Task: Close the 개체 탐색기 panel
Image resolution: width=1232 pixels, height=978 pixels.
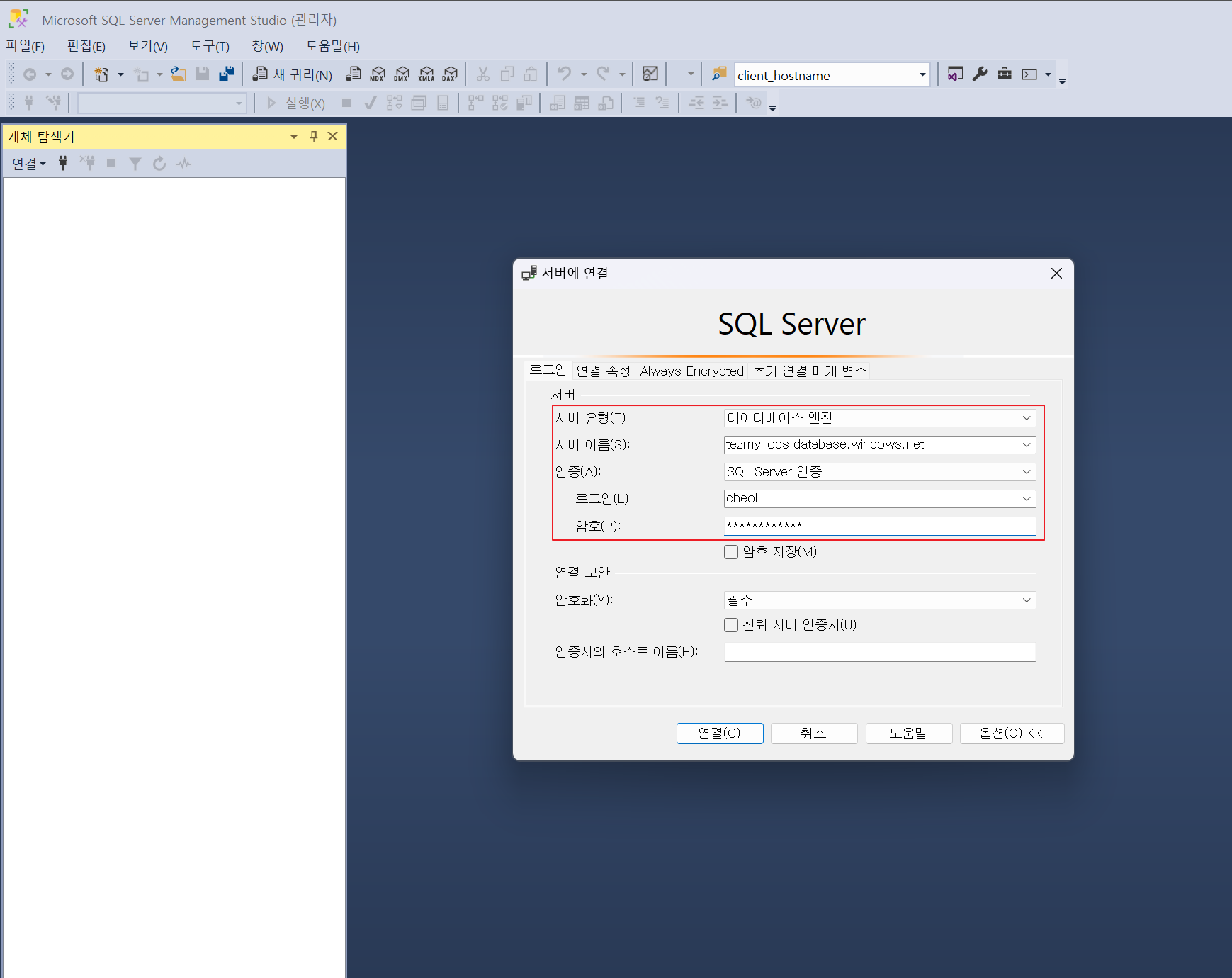Action: point(332,136)
